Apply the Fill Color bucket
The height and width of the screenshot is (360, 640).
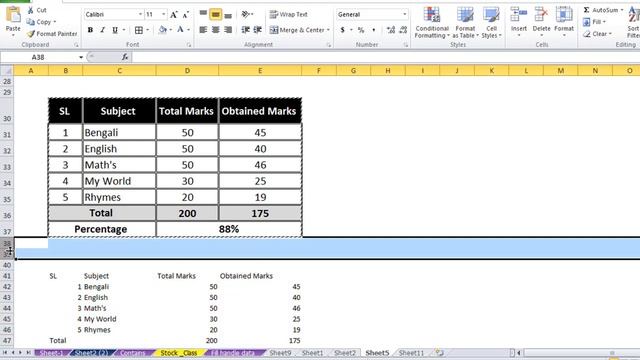coord(162,30)
